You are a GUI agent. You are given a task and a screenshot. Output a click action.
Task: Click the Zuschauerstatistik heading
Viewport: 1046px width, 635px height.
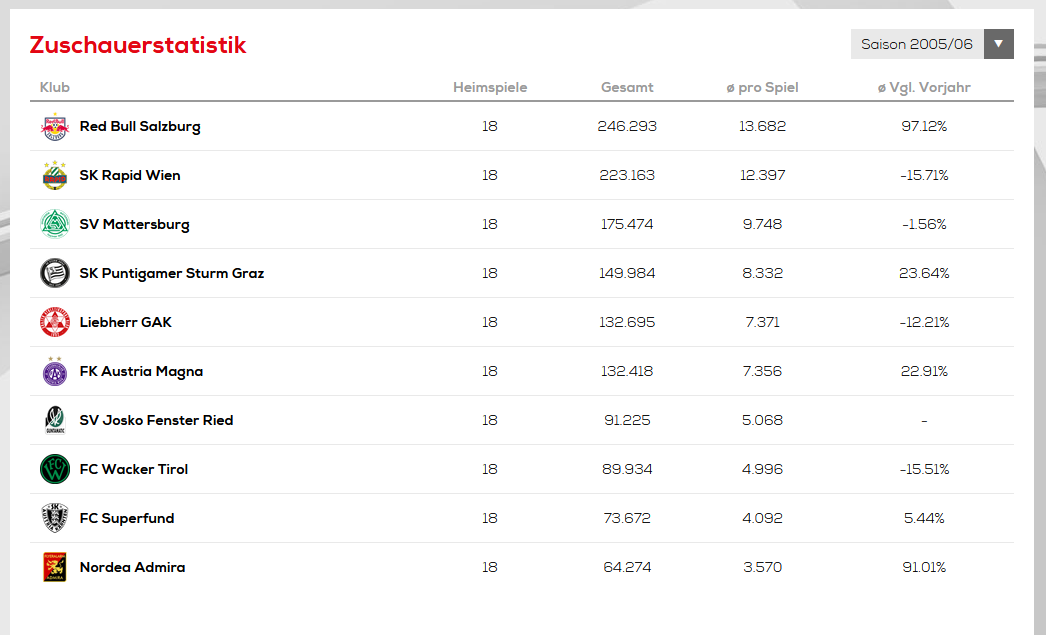point(138,45)
